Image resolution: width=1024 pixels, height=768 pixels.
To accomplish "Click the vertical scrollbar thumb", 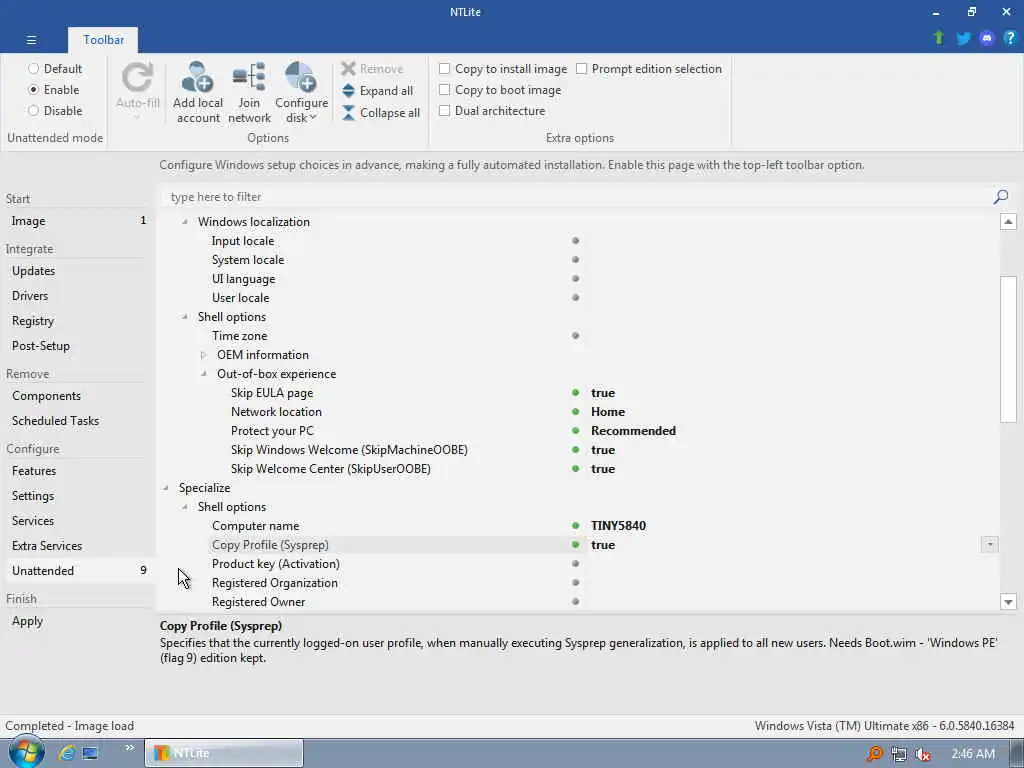I will pos(1008,349).
